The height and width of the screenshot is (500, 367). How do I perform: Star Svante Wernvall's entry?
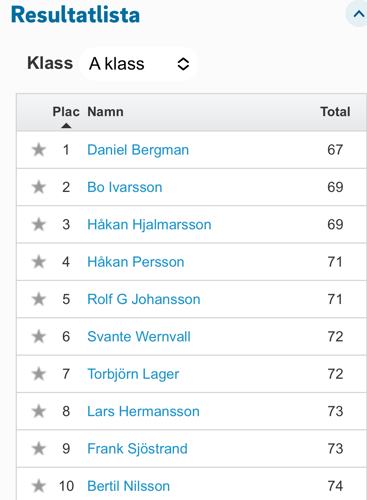39,336
